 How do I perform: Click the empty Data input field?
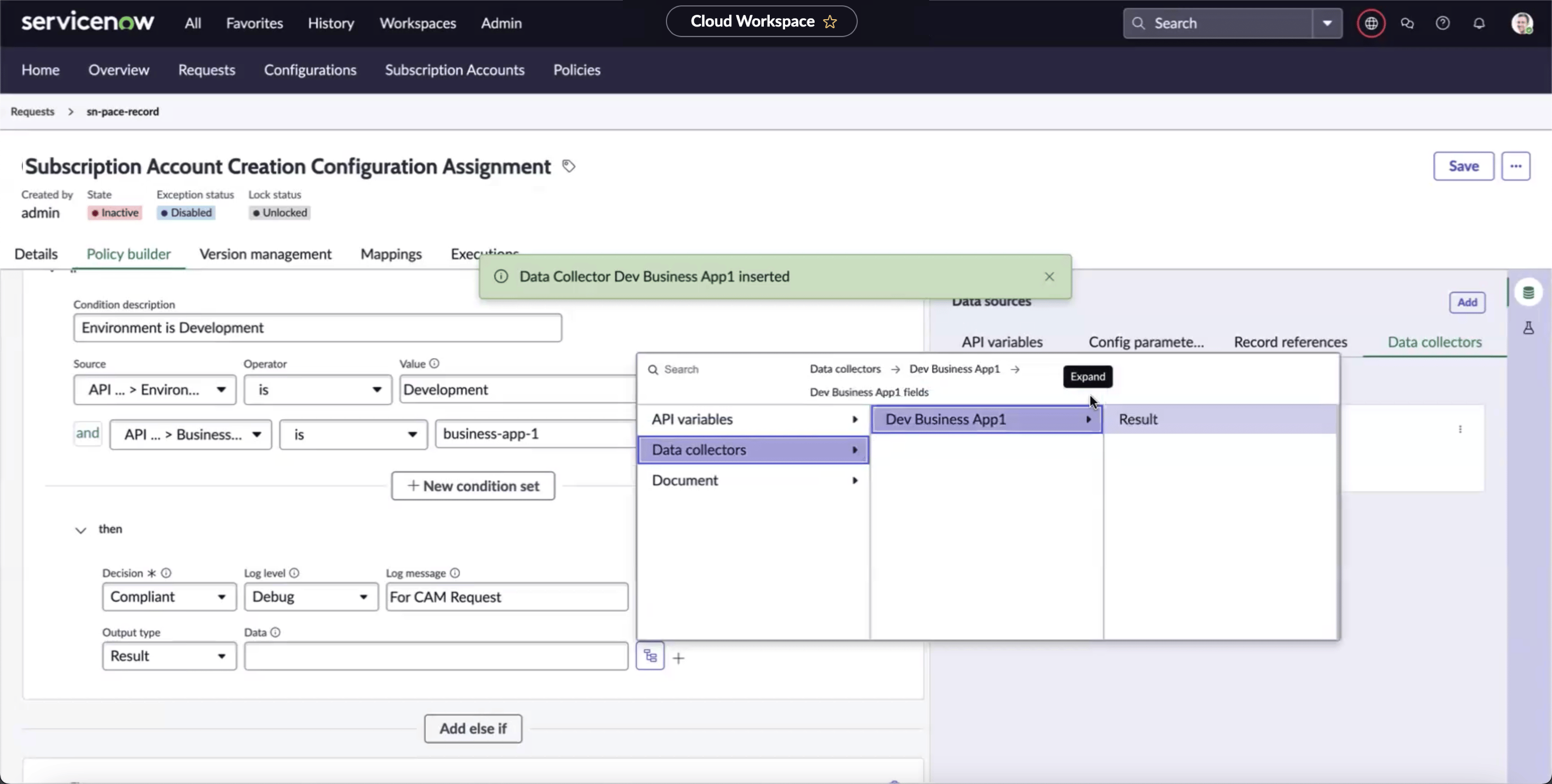[x=436, y=656]
